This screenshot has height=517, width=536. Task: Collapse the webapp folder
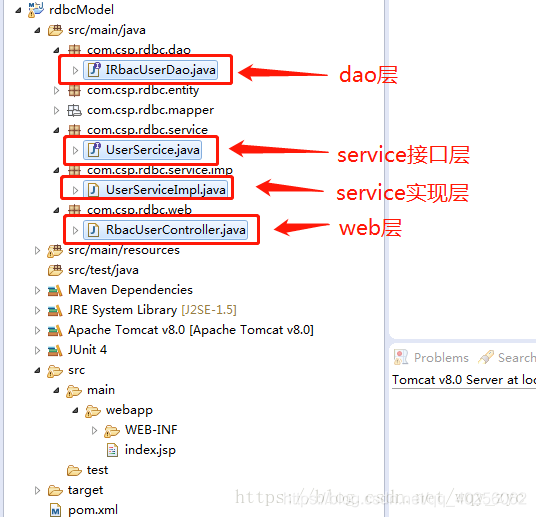point(76,411)
